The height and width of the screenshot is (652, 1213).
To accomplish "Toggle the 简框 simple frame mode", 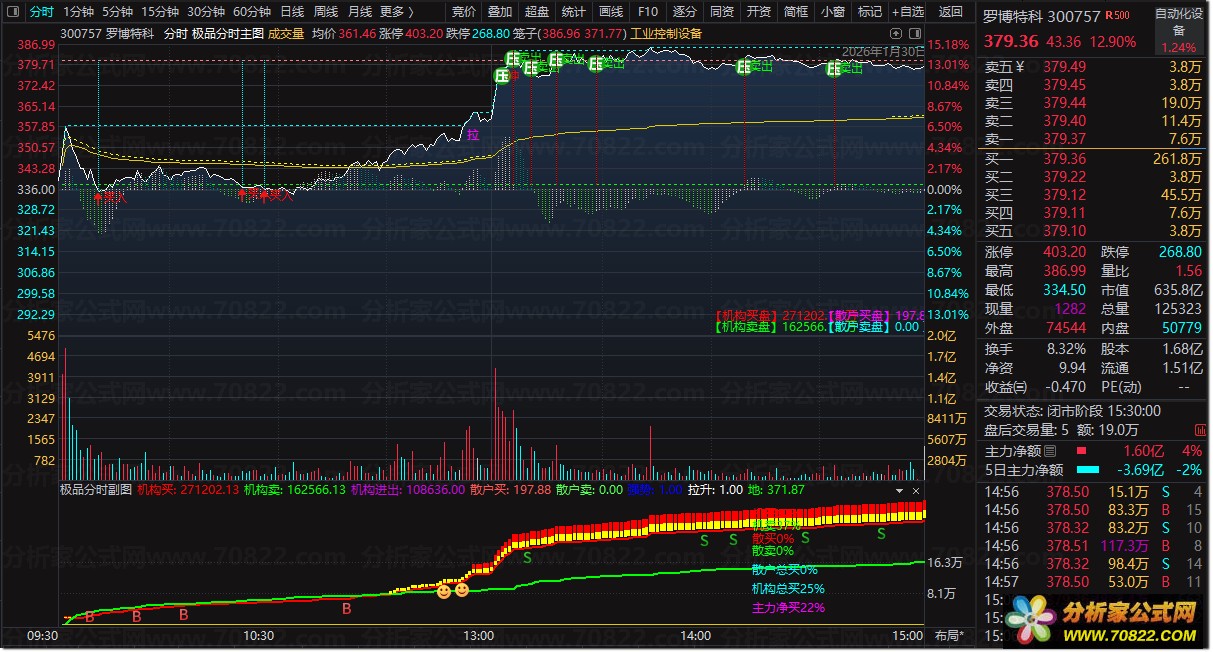I will click(796, 12).
